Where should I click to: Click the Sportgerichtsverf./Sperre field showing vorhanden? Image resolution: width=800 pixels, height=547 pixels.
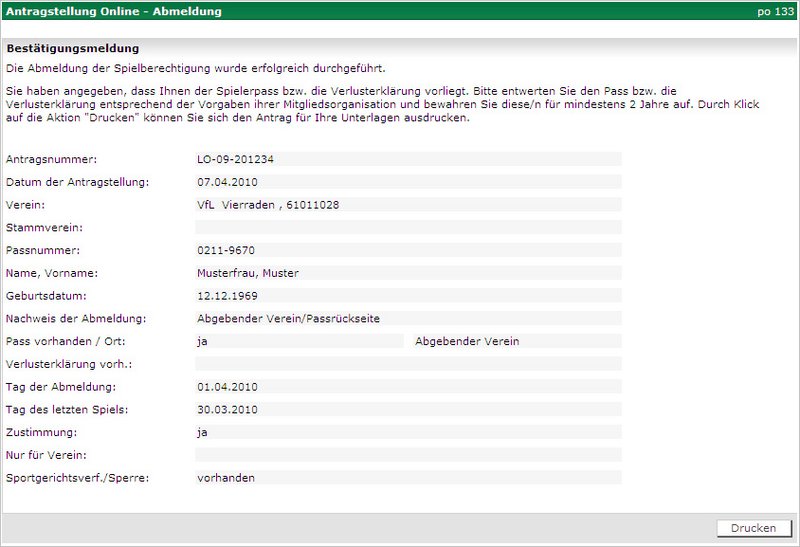(408, 478)
